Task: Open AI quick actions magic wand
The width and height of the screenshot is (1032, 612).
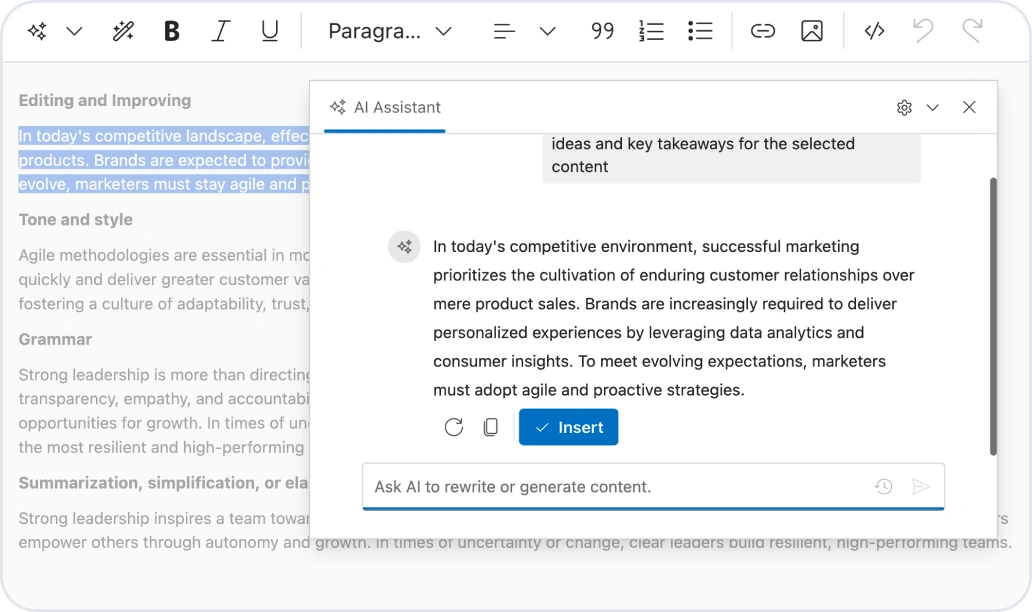Action: tap(123, 31)
